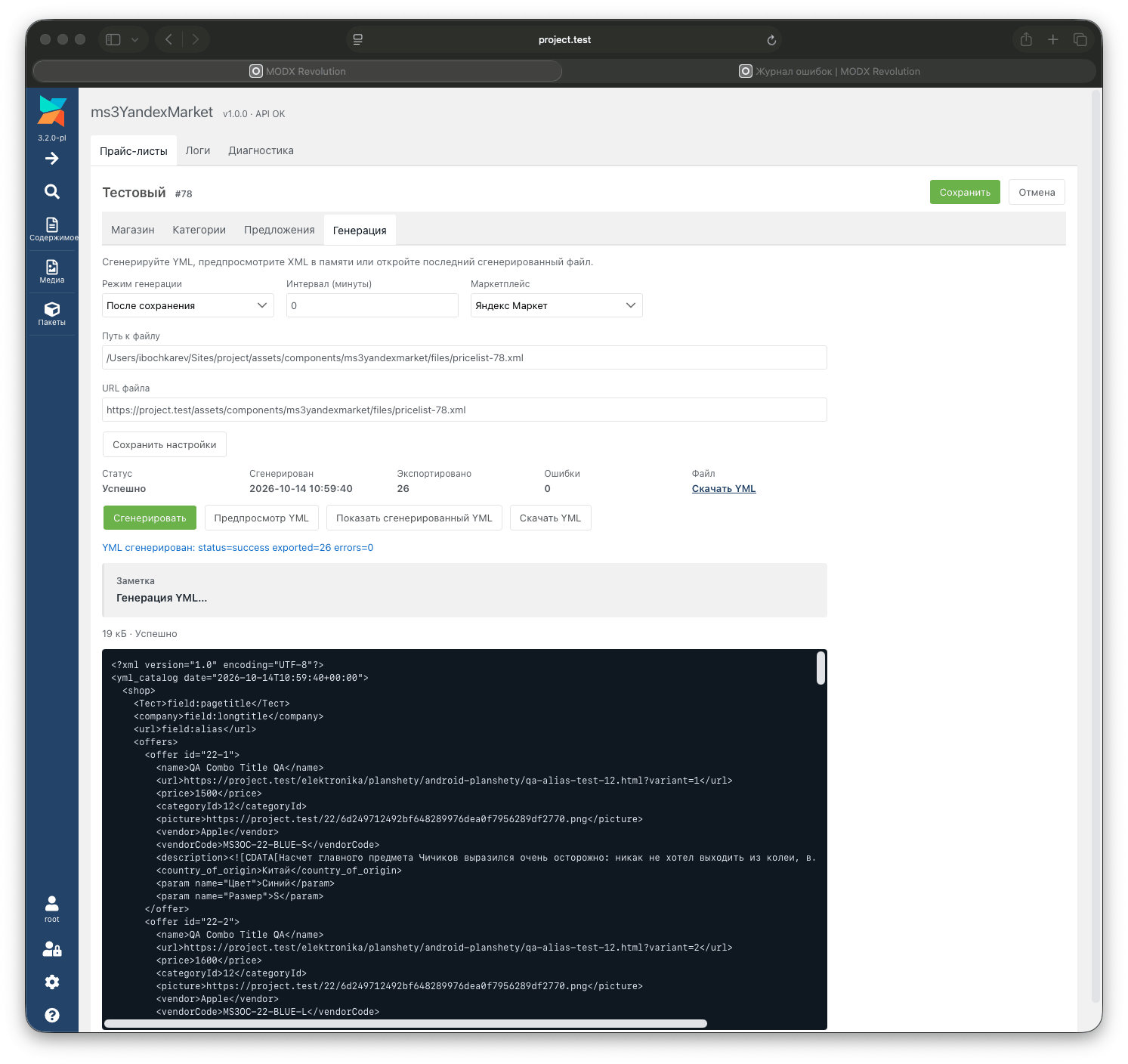Open the Предложения sub-tab

point(280,230)
